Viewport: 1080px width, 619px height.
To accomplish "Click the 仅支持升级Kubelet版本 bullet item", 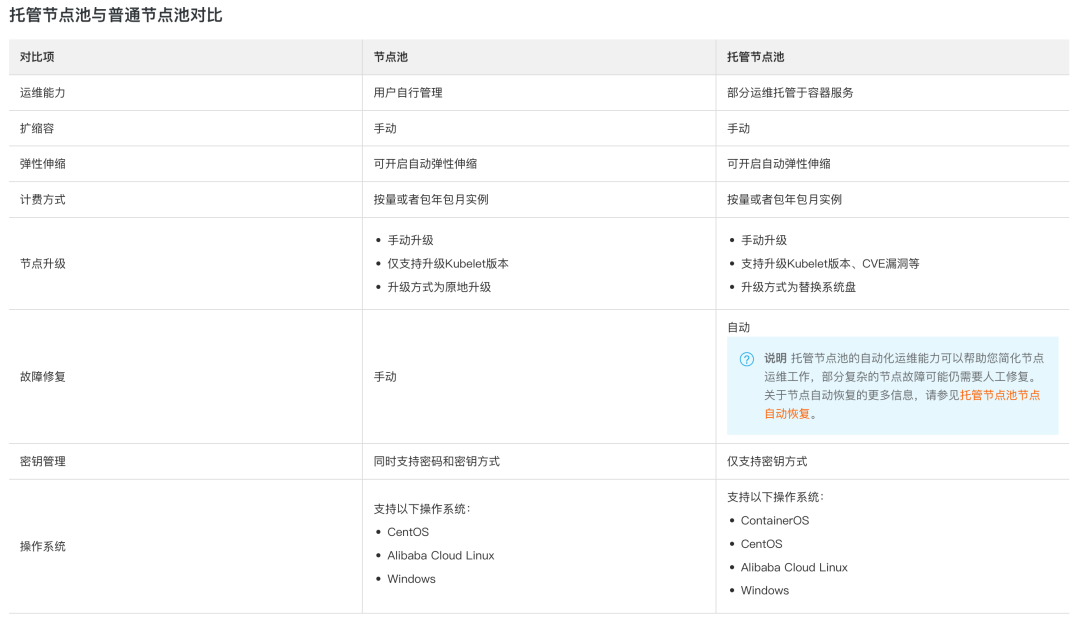I will [448, 264].
